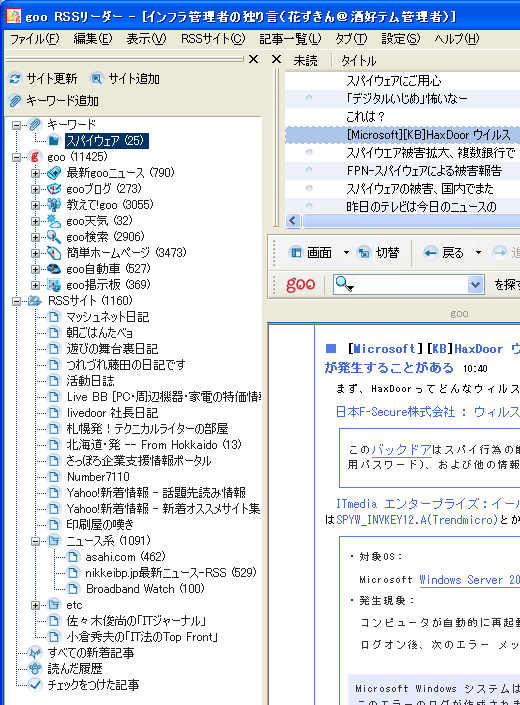Click the チェックをつけた記事 checkmark icon

point(35,685)
